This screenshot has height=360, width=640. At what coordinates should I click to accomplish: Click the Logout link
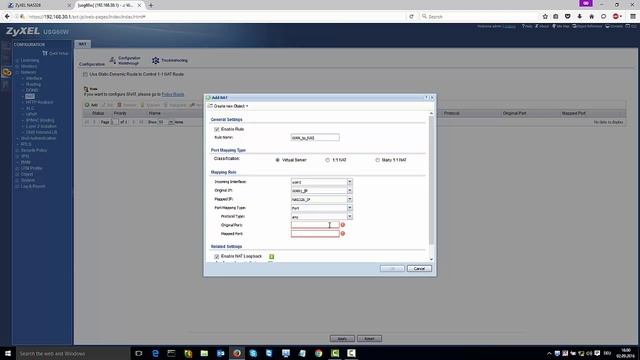509,27
